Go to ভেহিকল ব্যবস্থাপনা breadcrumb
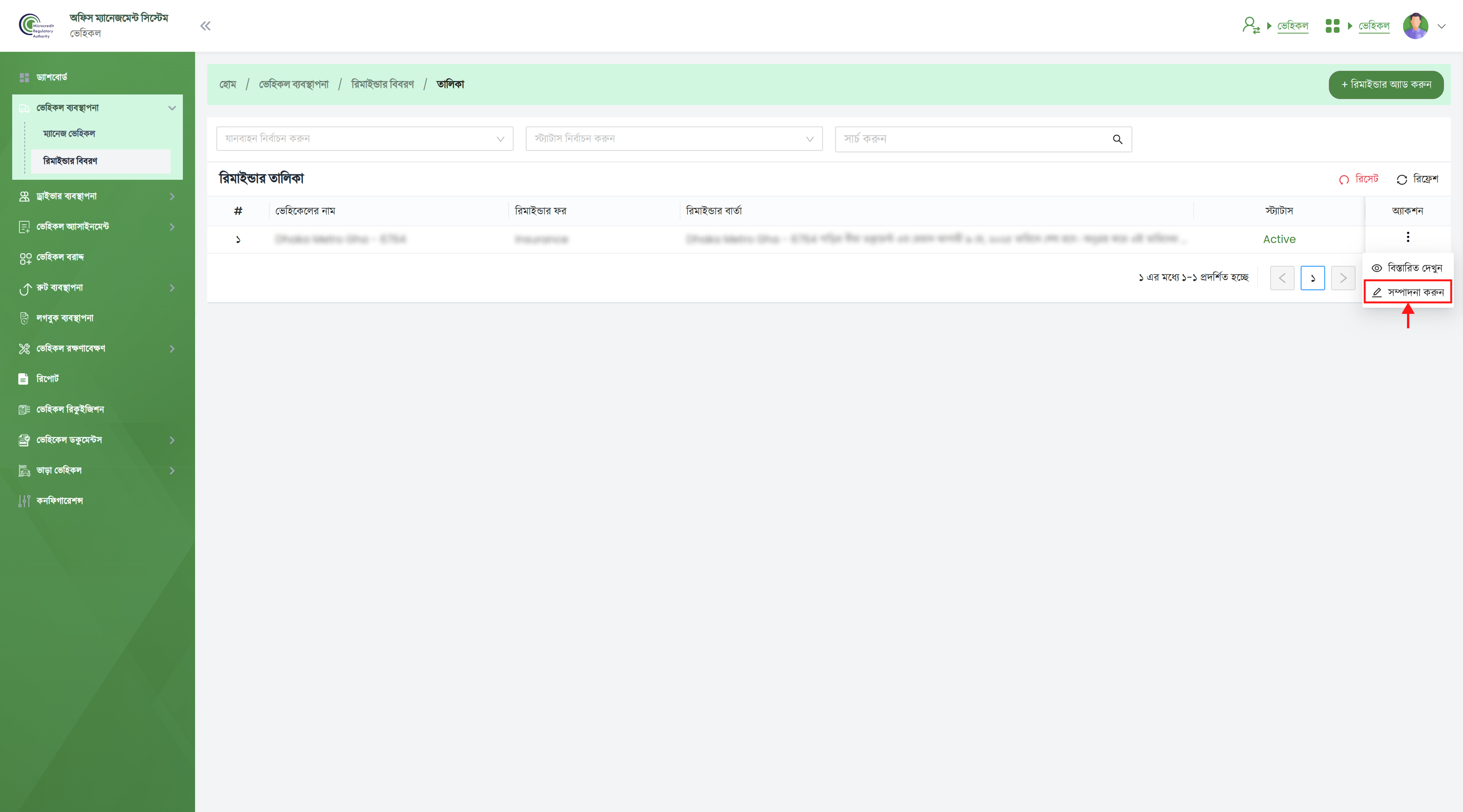Screen dimensions: 1463x812 [x=294, y=85]
